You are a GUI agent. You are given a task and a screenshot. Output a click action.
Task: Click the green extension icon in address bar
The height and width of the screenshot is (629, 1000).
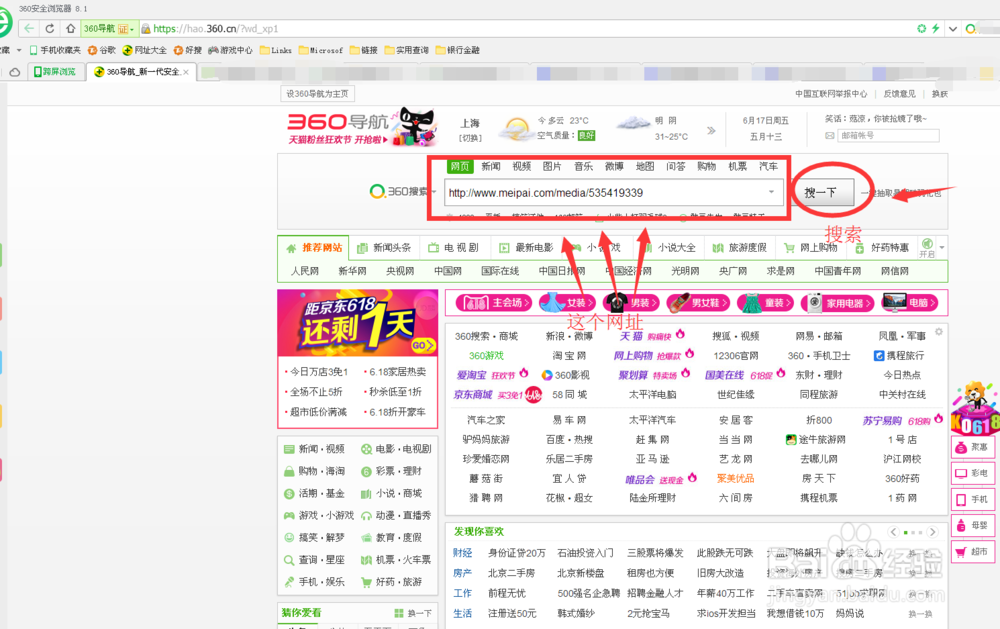pos(922,29)
